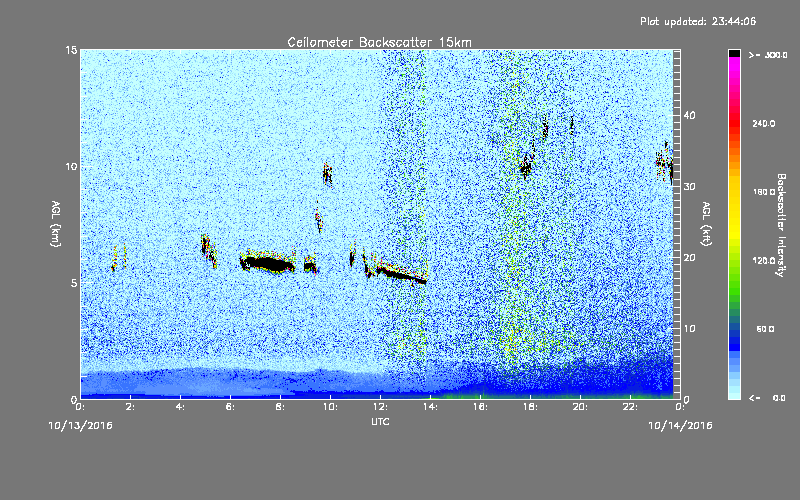Screen dimensions: 800x500
Task: Pick the black top segment of the colorbar
Action: click(x=734, y=53)
